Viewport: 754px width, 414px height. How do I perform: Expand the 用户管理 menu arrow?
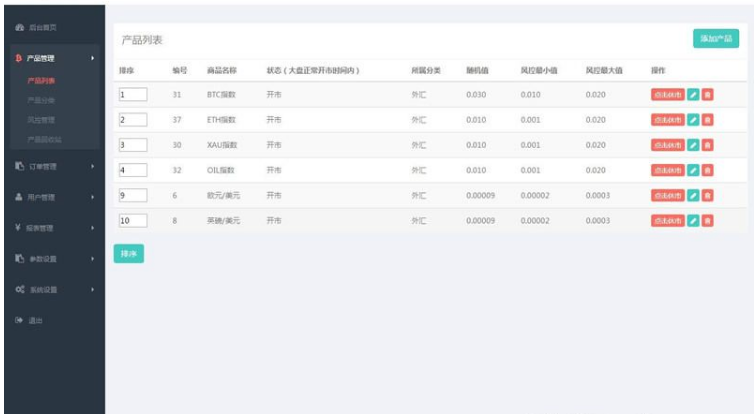pos(92,197)
